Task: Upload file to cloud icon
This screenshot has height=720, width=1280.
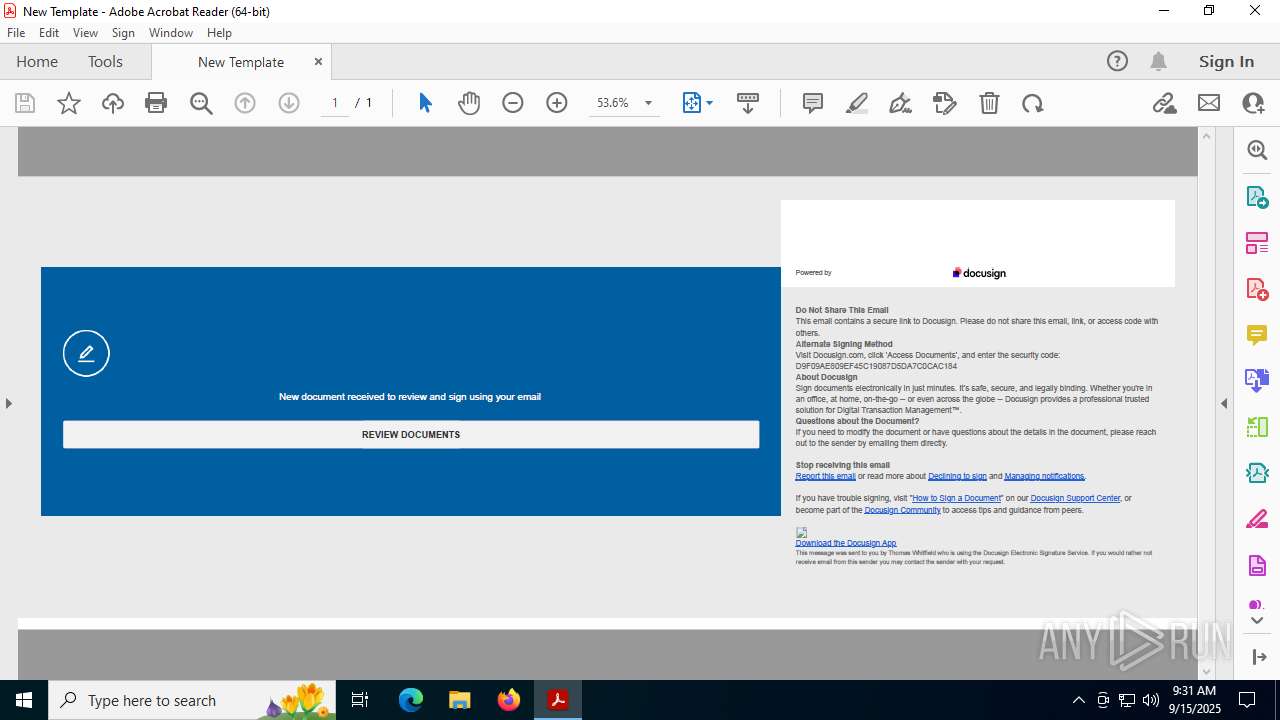Action: click(113, 103)
